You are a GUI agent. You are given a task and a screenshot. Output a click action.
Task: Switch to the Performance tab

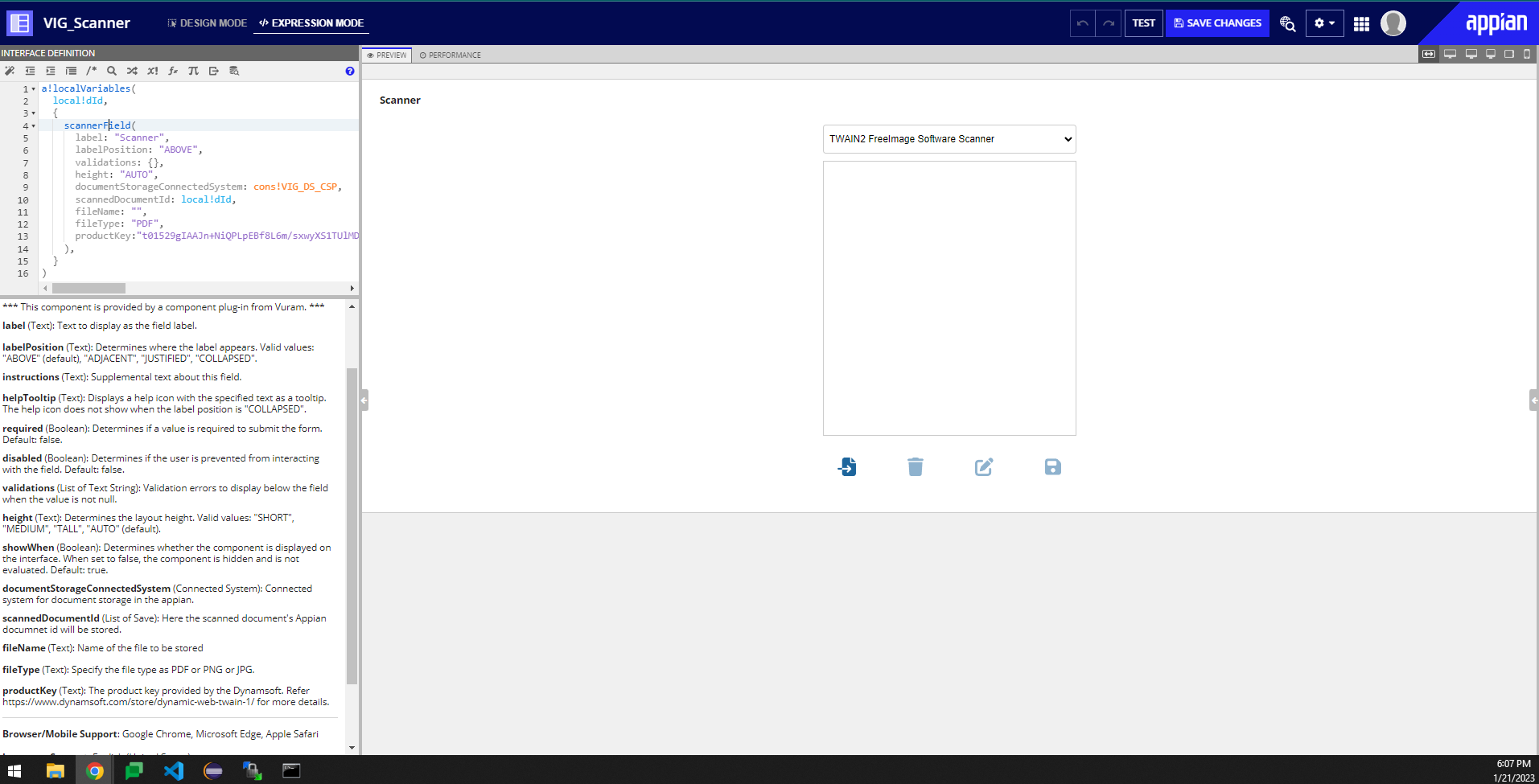click(x=451, y=55)
